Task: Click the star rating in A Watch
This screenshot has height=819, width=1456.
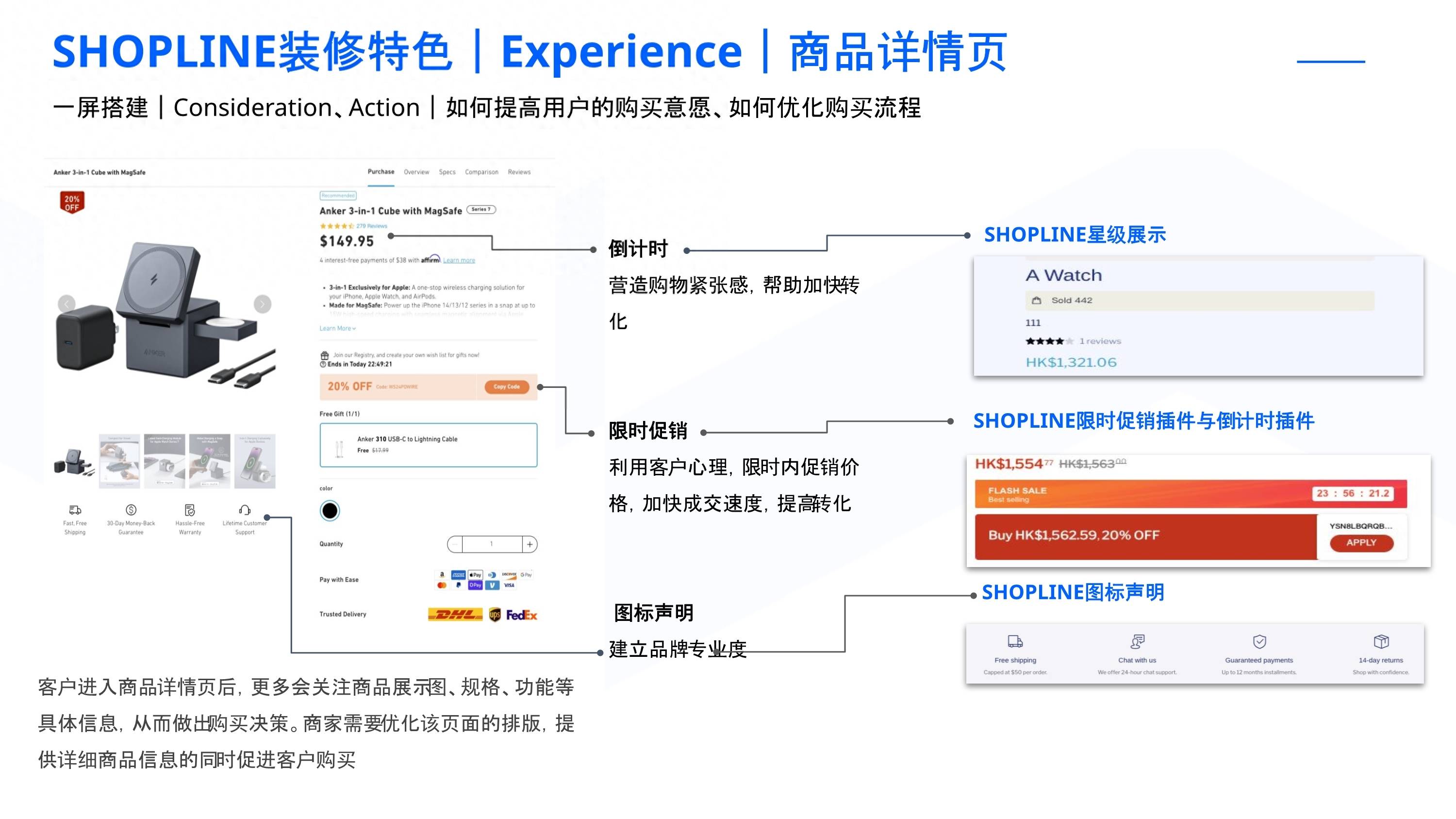Action: (x=1049, y=341)
